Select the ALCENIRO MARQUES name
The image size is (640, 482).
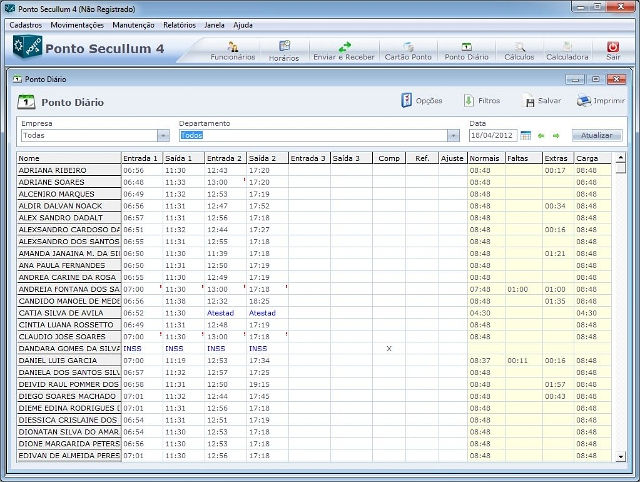[69, 194]
